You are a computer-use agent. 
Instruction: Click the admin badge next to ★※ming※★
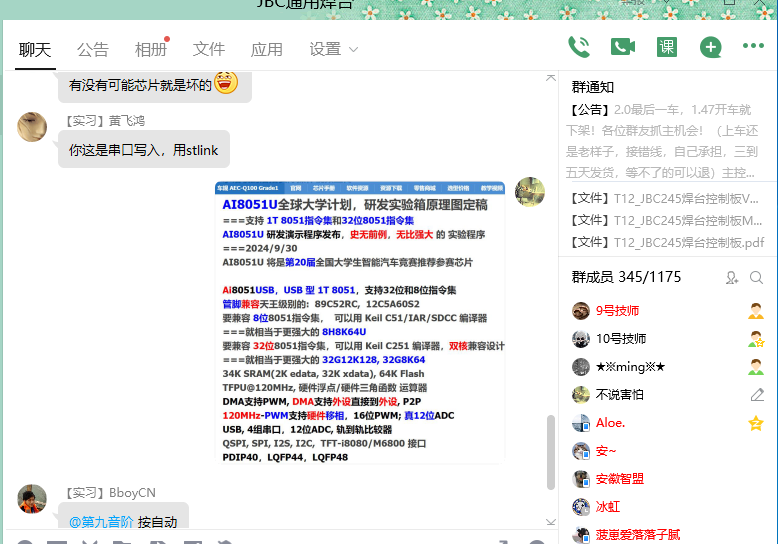tap(756, 367)
